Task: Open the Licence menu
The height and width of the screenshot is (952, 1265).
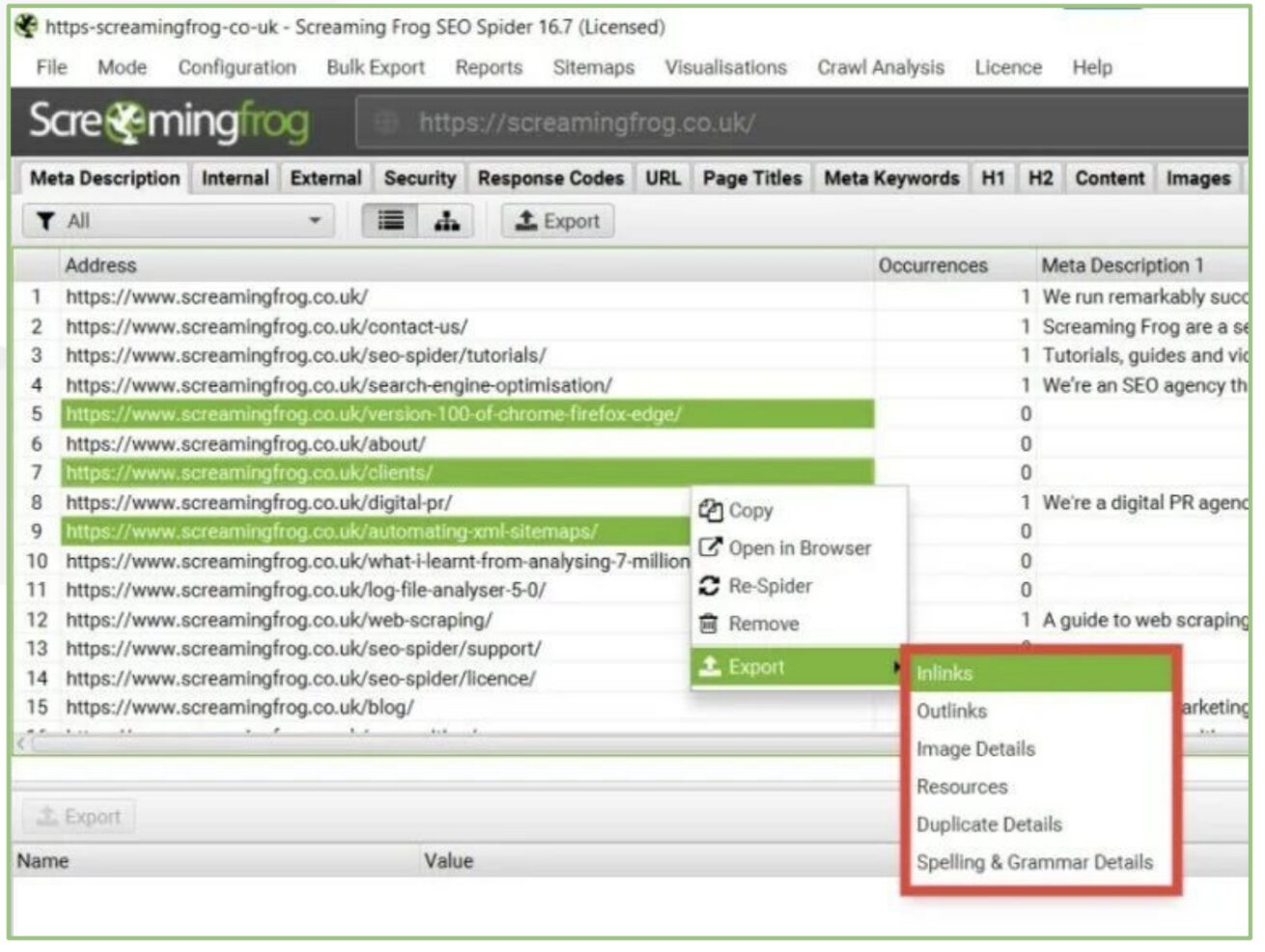Action: [1008, 68]
